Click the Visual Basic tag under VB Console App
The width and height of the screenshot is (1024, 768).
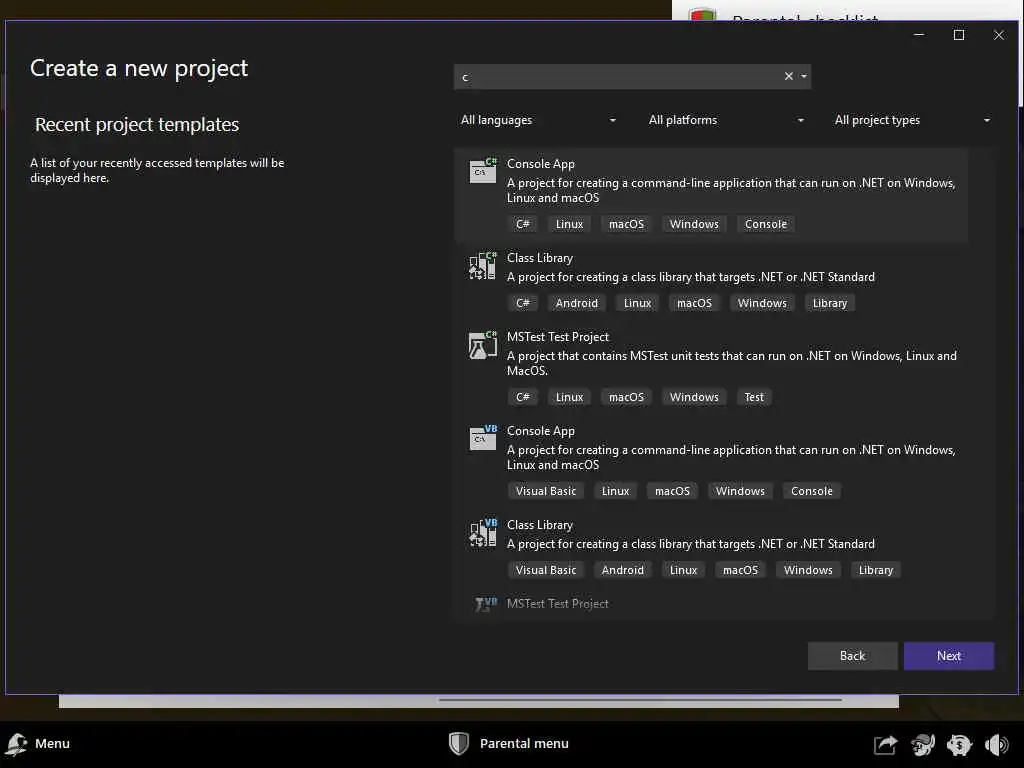546,491
